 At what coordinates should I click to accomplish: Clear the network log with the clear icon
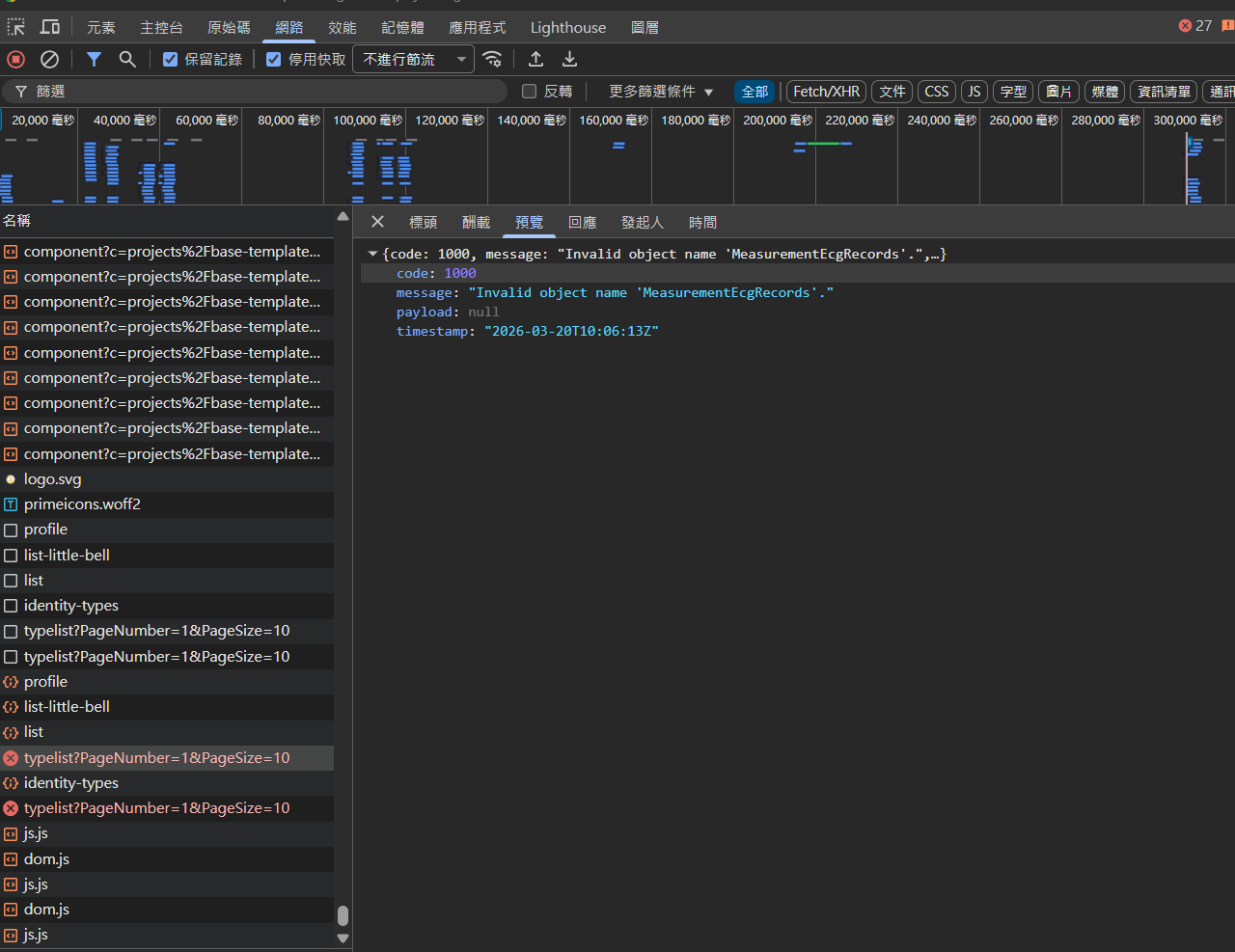(x=49, y=60)
